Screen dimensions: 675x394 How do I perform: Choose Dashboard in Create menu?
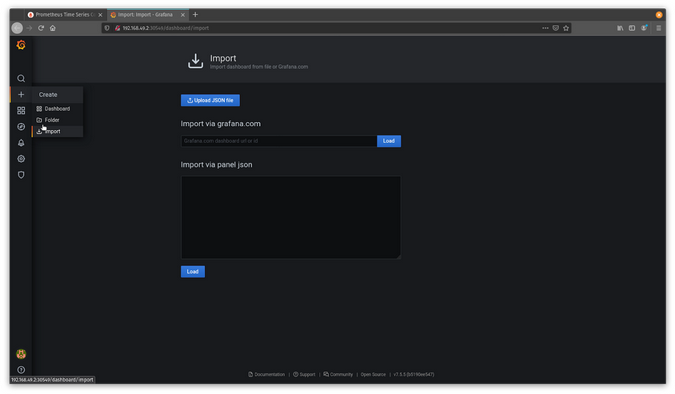click(57, 109)
